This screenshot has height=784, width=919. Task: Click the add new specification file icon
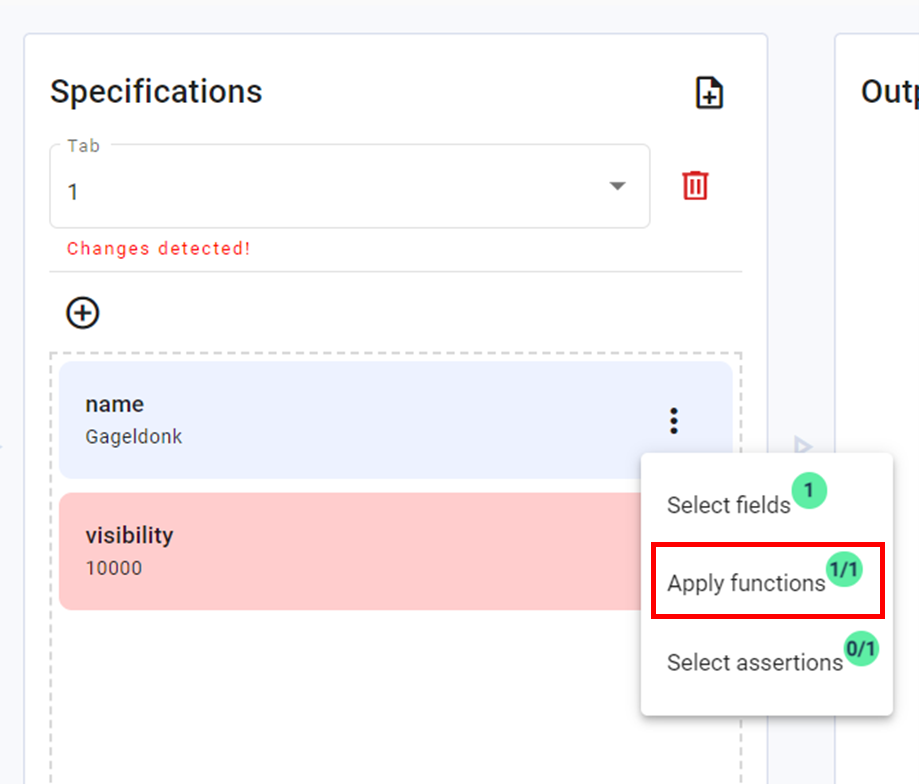point(709,93)
